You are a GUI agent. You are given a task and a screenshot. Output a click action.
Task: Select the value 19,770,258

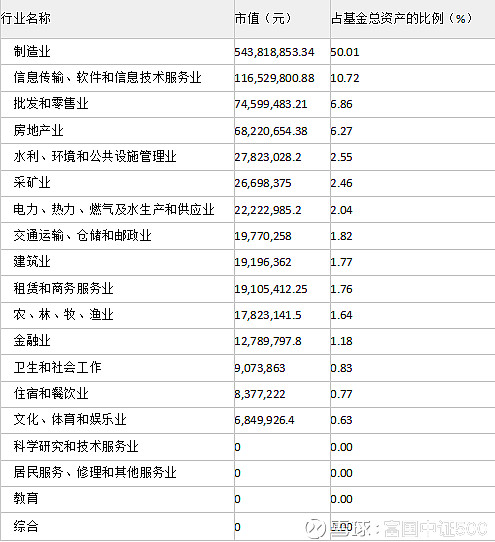(x=263, y=236)
